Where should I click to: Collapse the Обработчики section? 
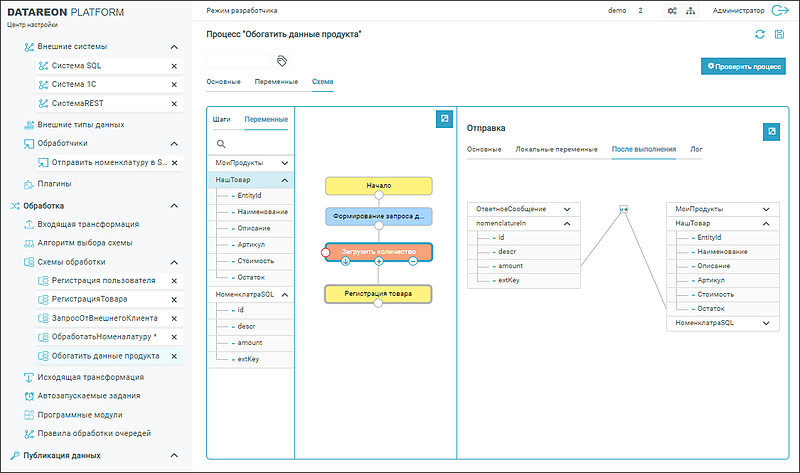coord(174,144)
